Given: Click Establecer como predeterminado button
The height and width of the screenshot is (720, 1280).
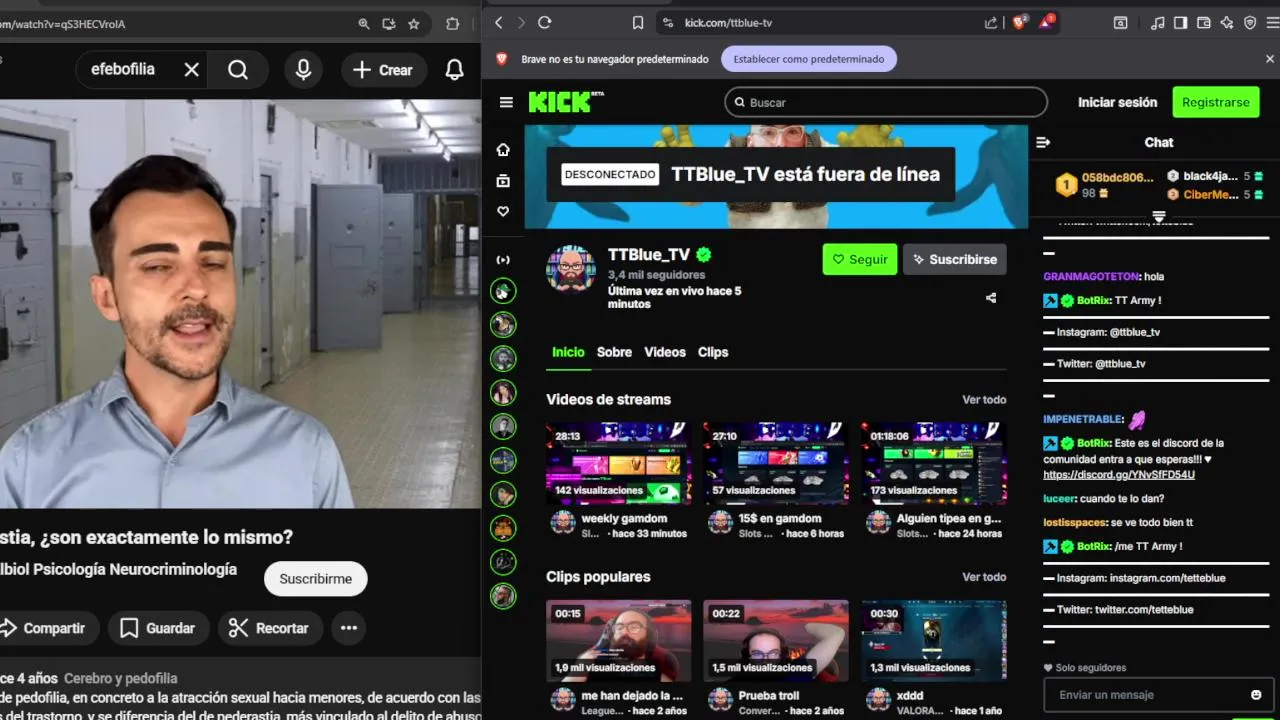Looking at the screenshot, I should point(809,59).
